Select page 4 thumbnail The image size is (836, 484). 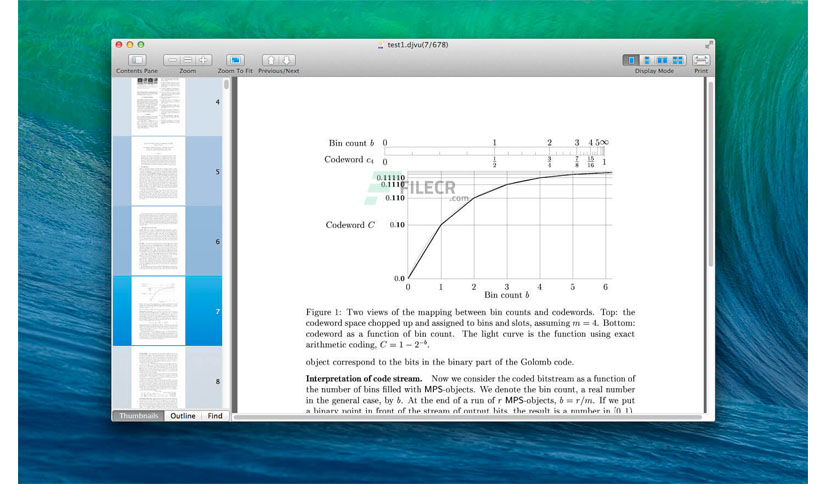(158, 106)
